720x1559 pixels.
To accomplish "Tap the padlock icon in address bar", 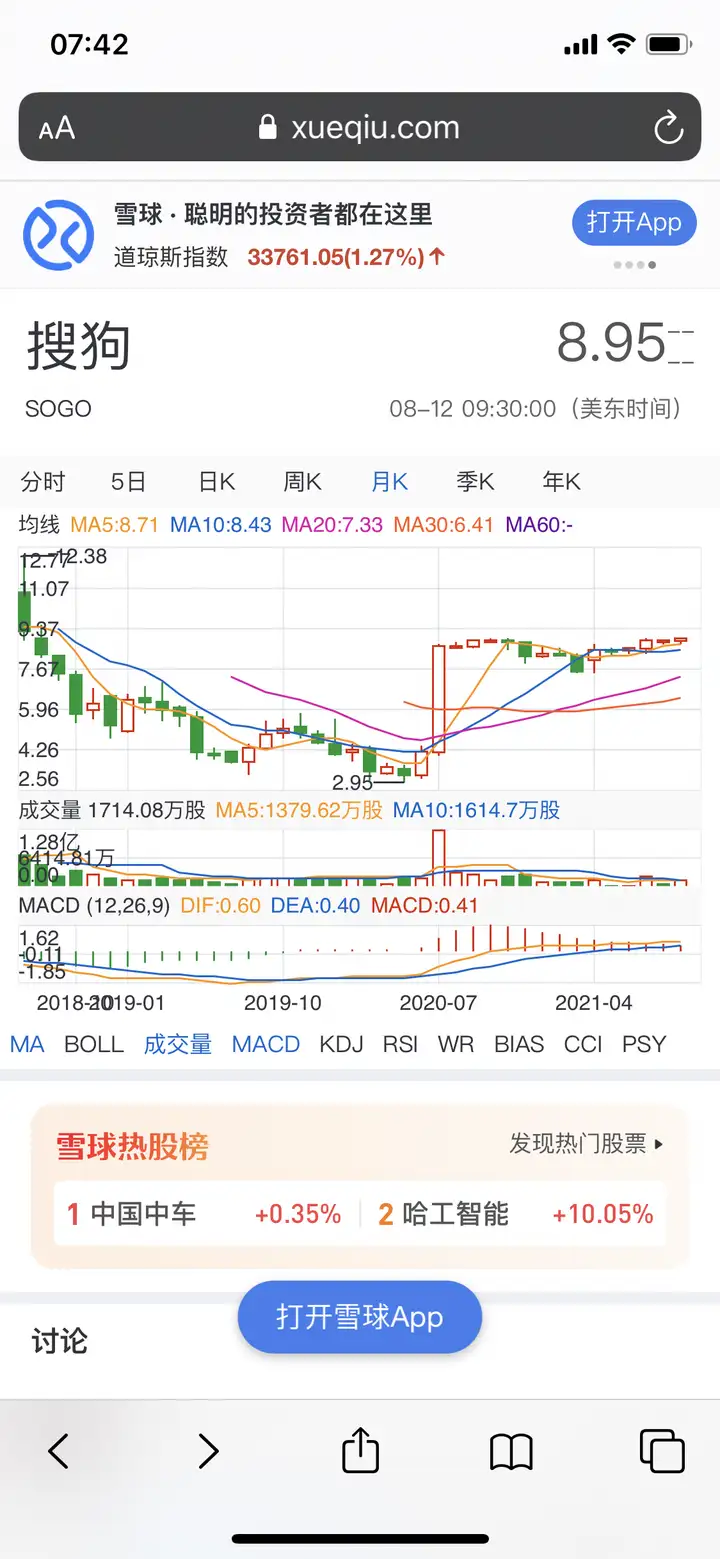I will (x=267, y=127).
